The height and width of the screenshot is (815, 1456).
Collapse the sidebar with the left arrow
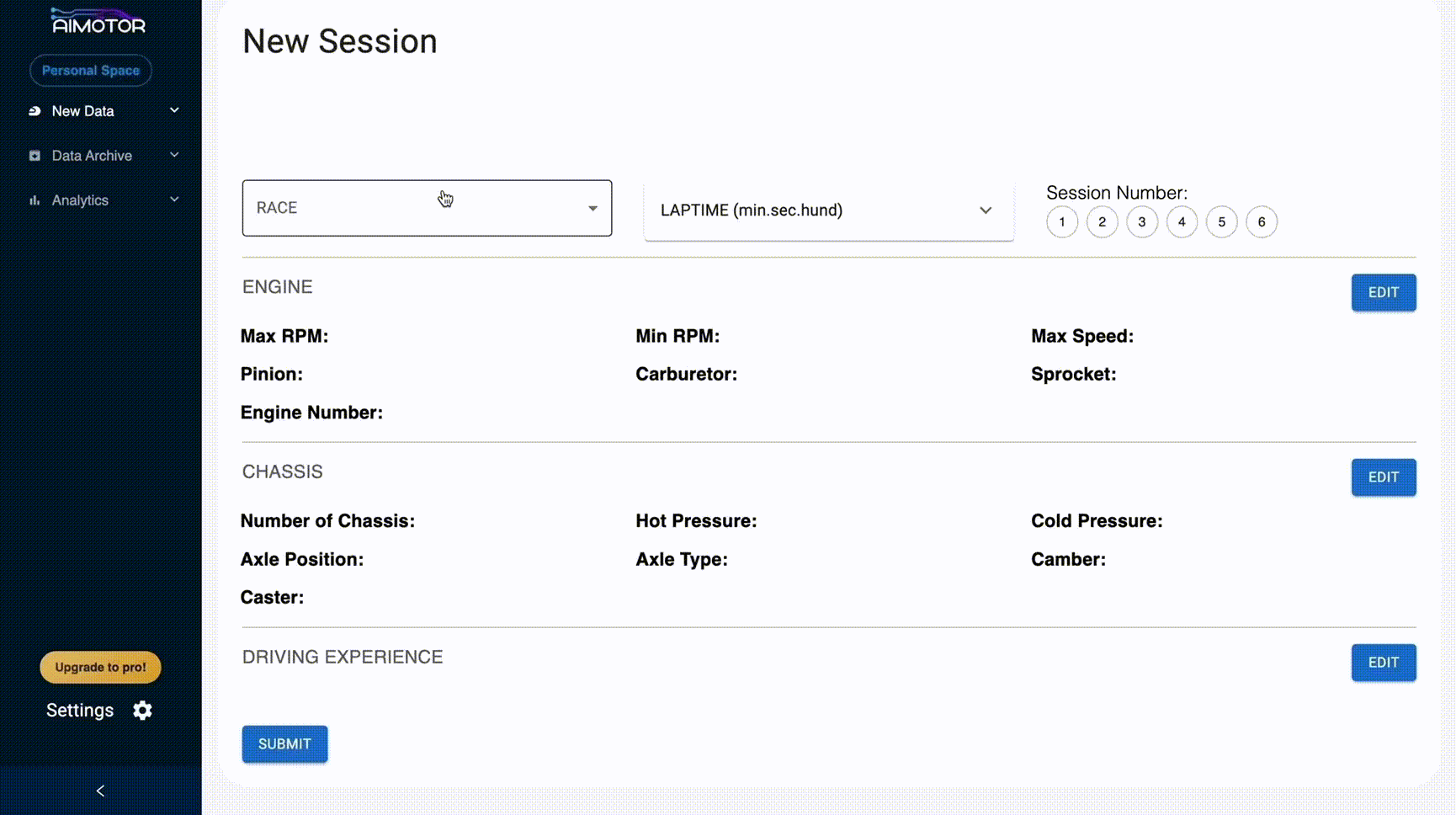point(100,791)
